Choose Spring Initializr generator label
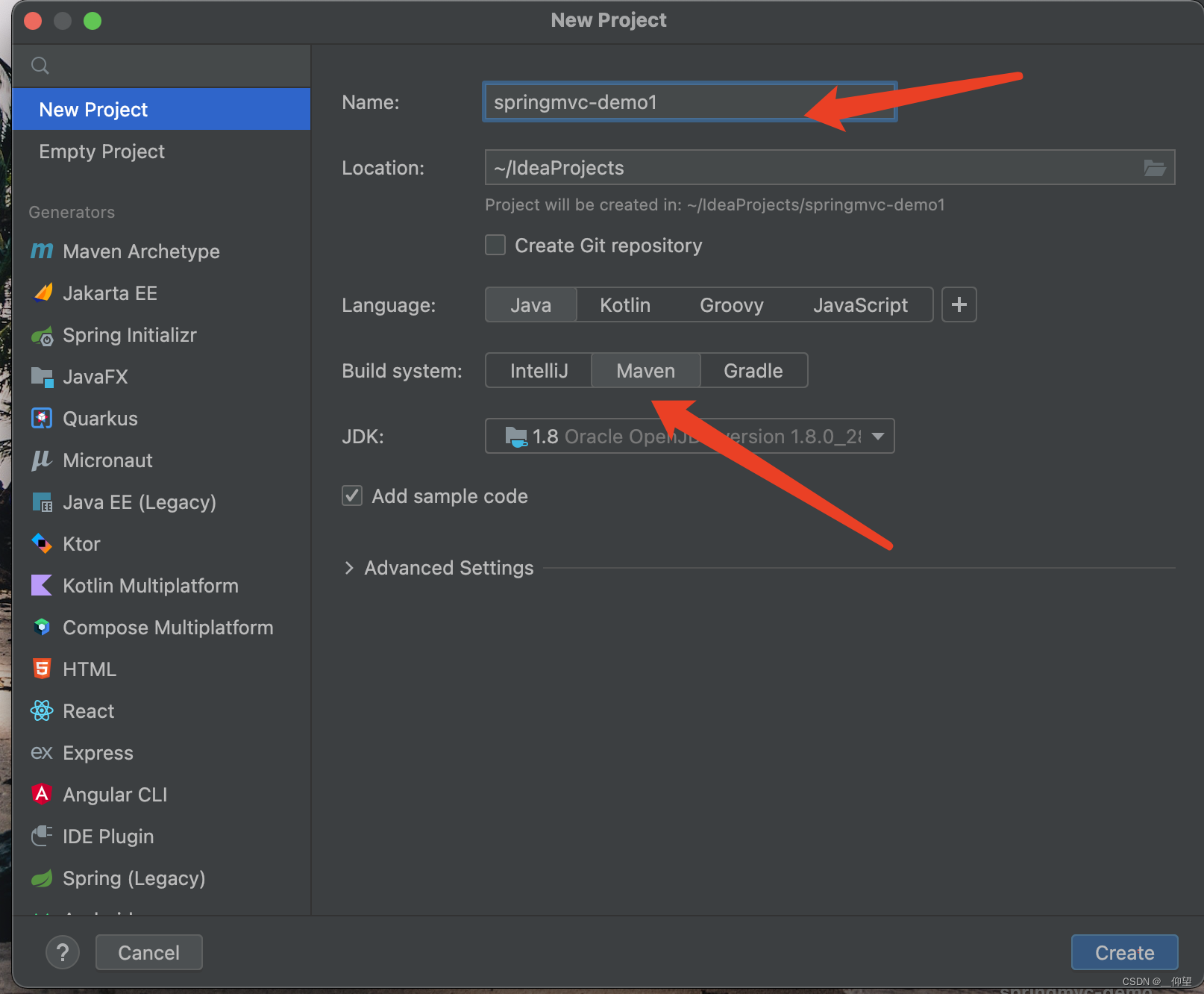The image size is (1204, 994). [130, 335]
